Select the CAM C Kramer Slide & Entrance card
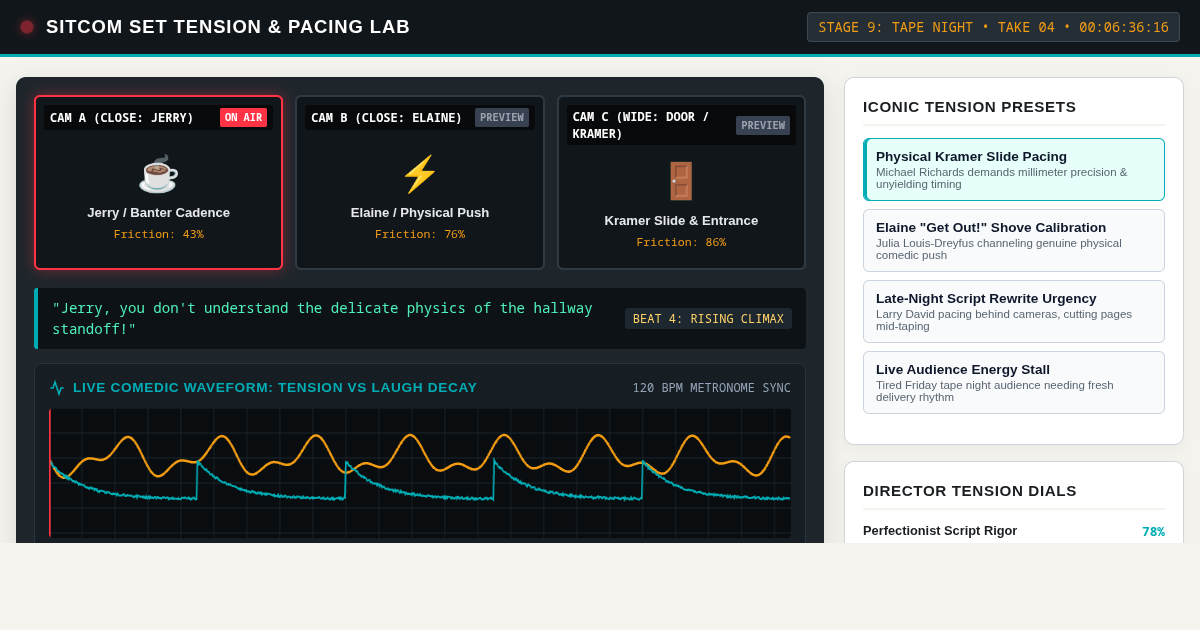Image resolution: width=1200 pixels, height=630 pixels. click(681, 182)
